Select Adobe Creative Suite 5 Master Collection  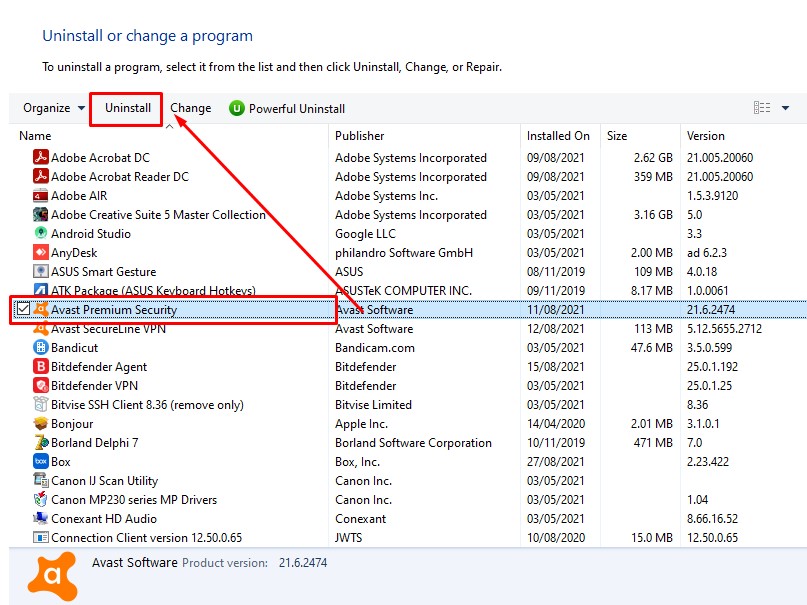point(408,215)
